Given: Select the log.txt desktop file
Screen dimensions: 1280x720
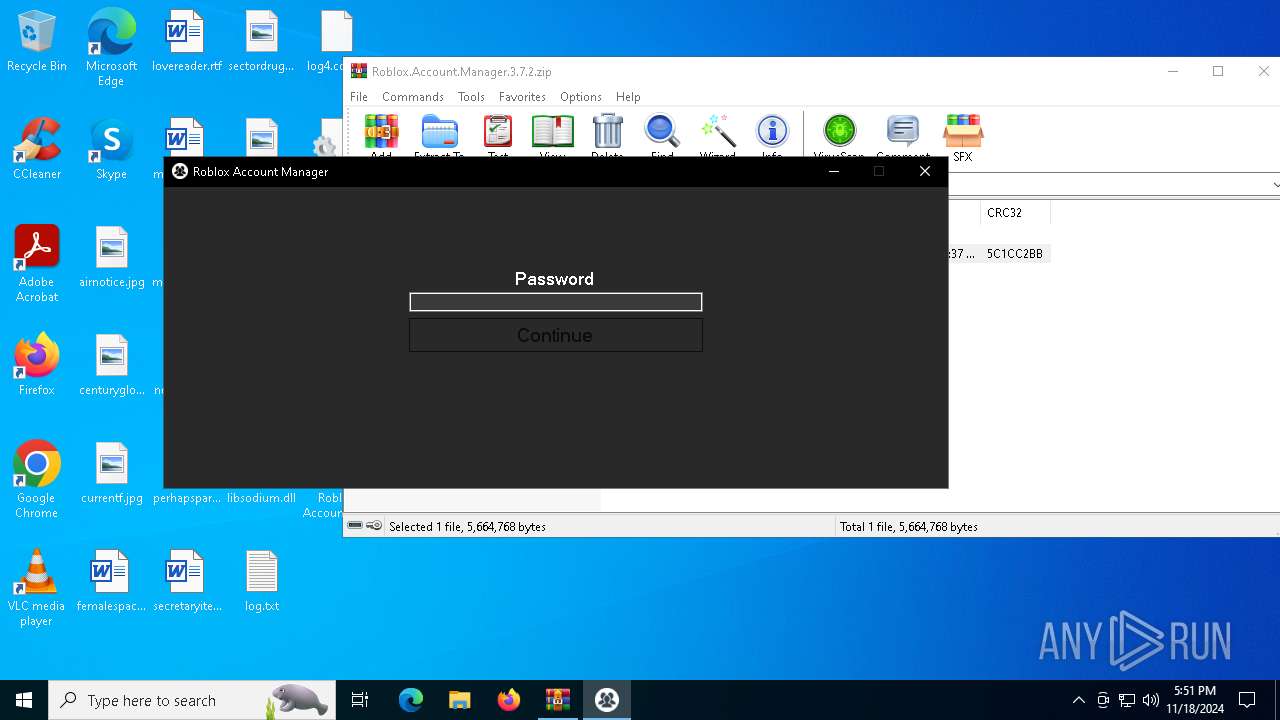Looking at the screenshot, I should [x=261, y=582].
